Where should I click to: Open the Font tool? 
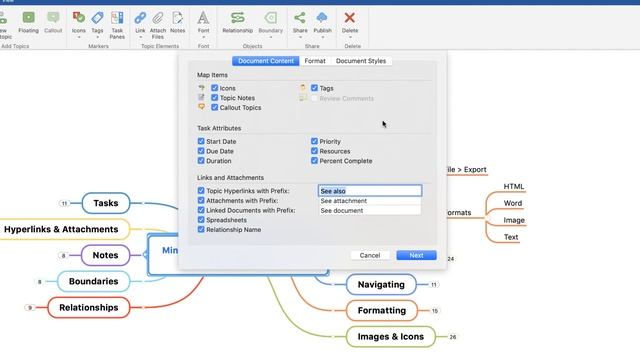(x=203, y=22)
